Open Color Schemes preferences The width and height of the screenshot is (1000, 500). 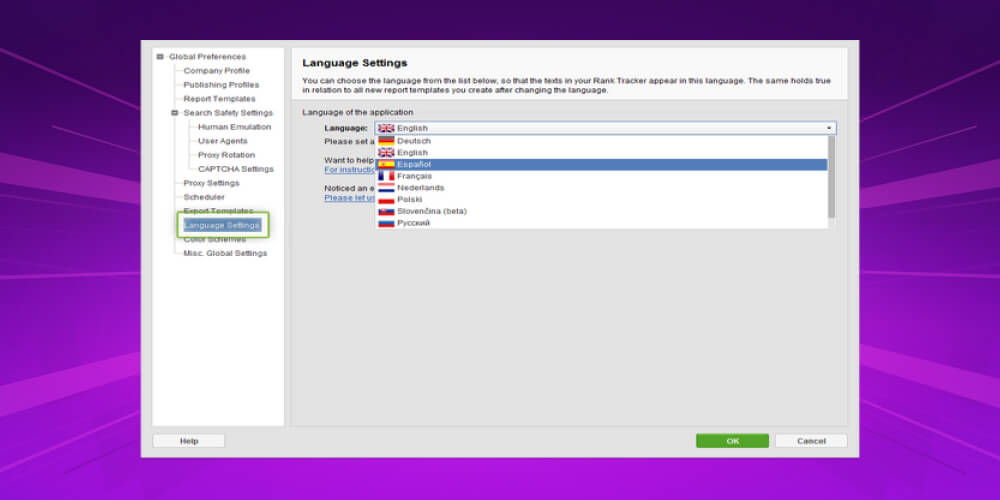click(x=215, y=240)
